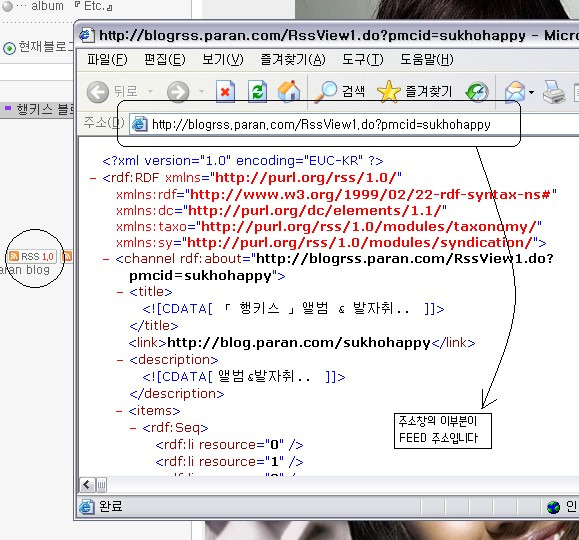Click the second orange RSS badge on blog

click(67, 256)
